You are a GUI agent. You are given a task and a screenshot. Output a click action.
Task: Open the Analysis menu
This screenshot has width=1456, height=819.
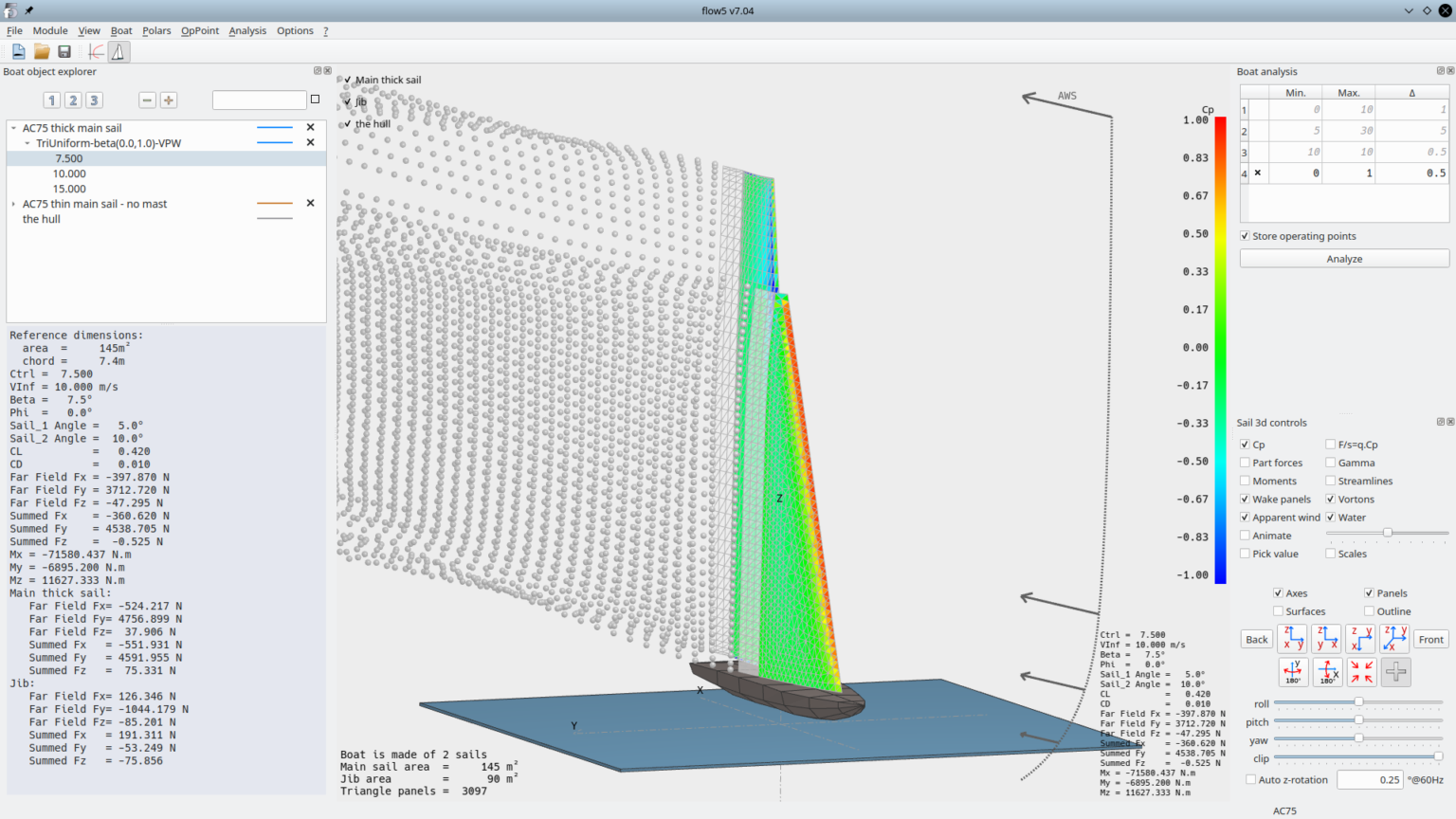pos(247,30)
